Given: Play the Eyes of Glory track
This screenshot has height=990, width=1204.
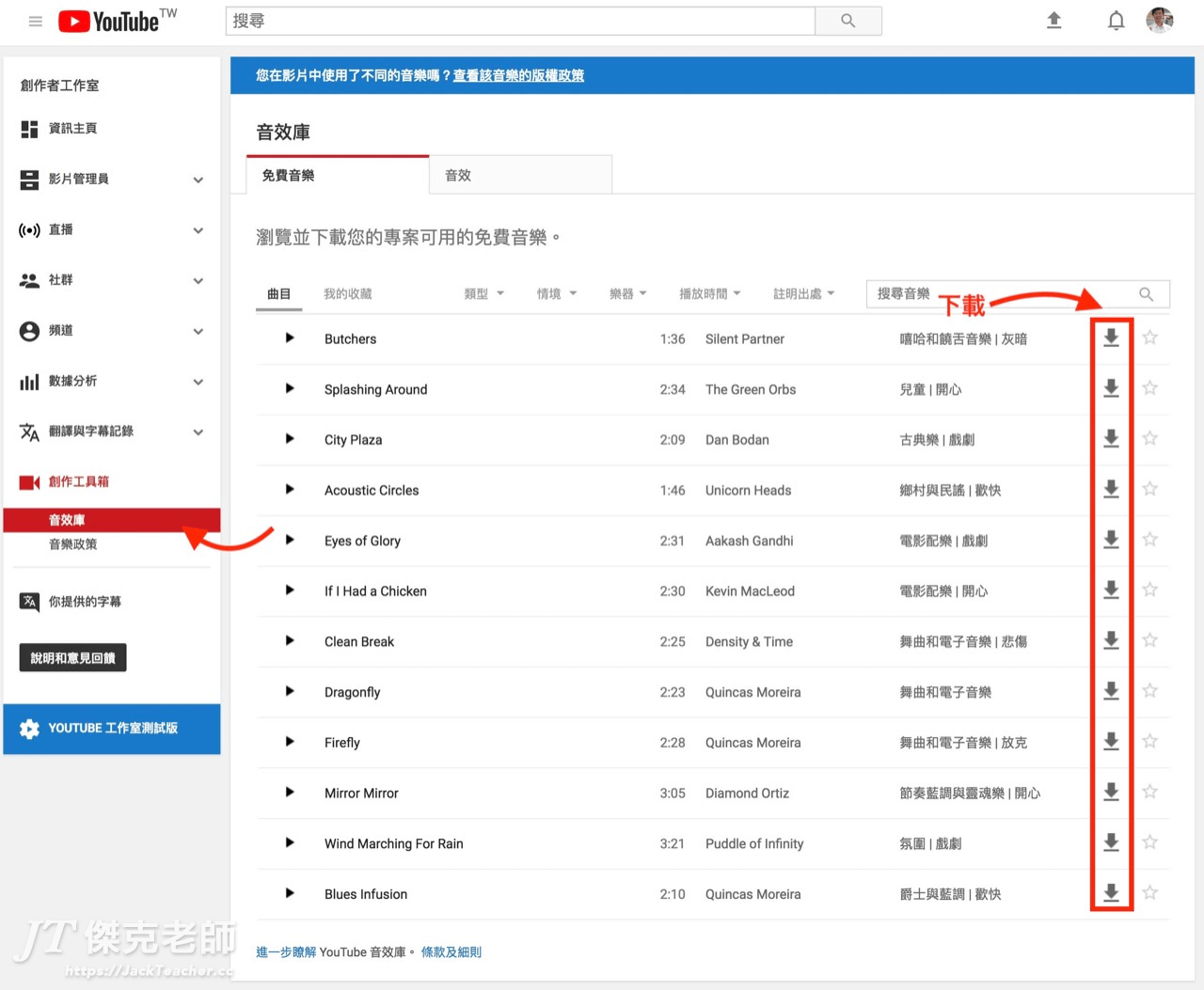Looking at the screenshot, I should click(290, 540).
